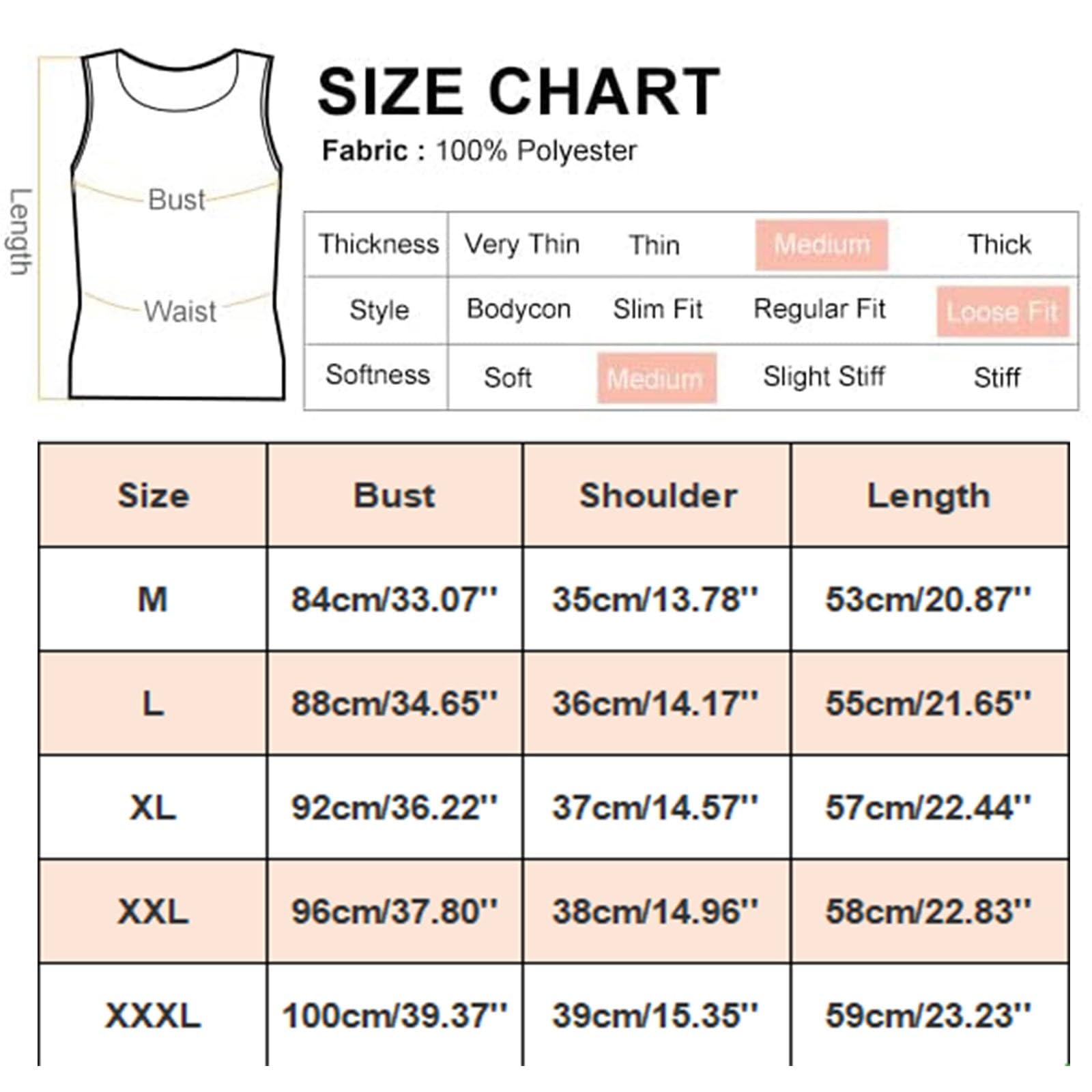Click the SIZE CHART title
This screenshot has width=1092, height=1092.
[519, 91]
